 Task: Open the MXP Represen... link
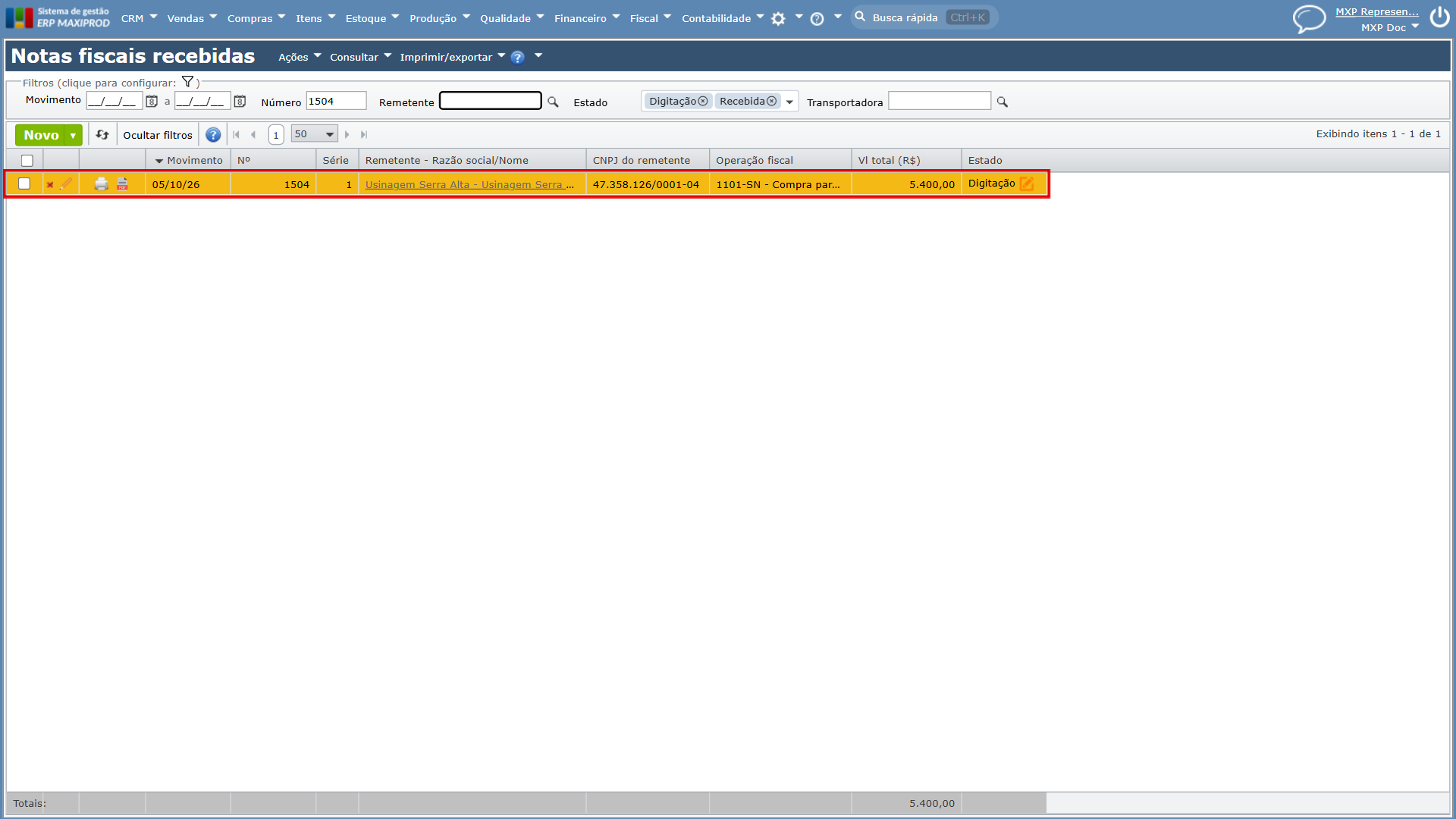pos(1376,11)
